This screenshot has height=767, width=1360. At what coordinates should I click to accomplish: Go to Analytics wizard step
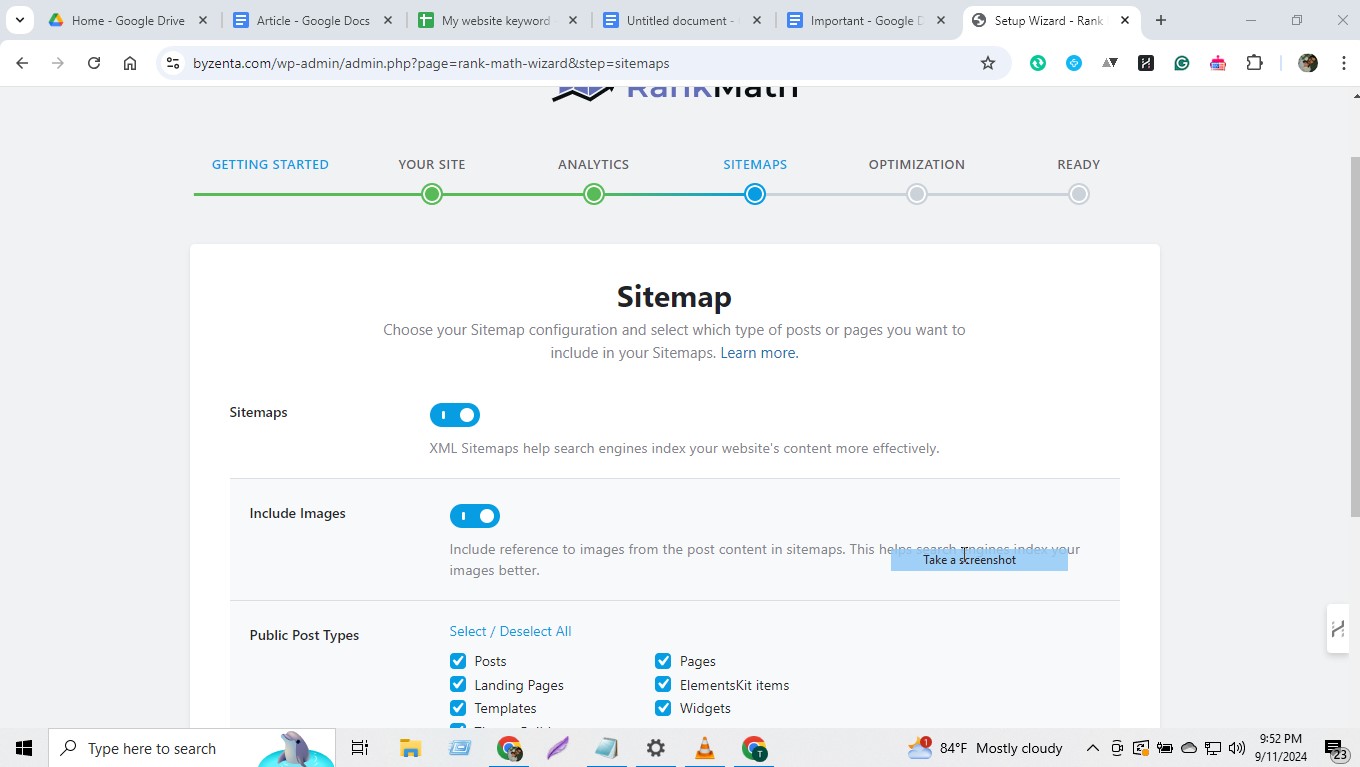(594, 164)
